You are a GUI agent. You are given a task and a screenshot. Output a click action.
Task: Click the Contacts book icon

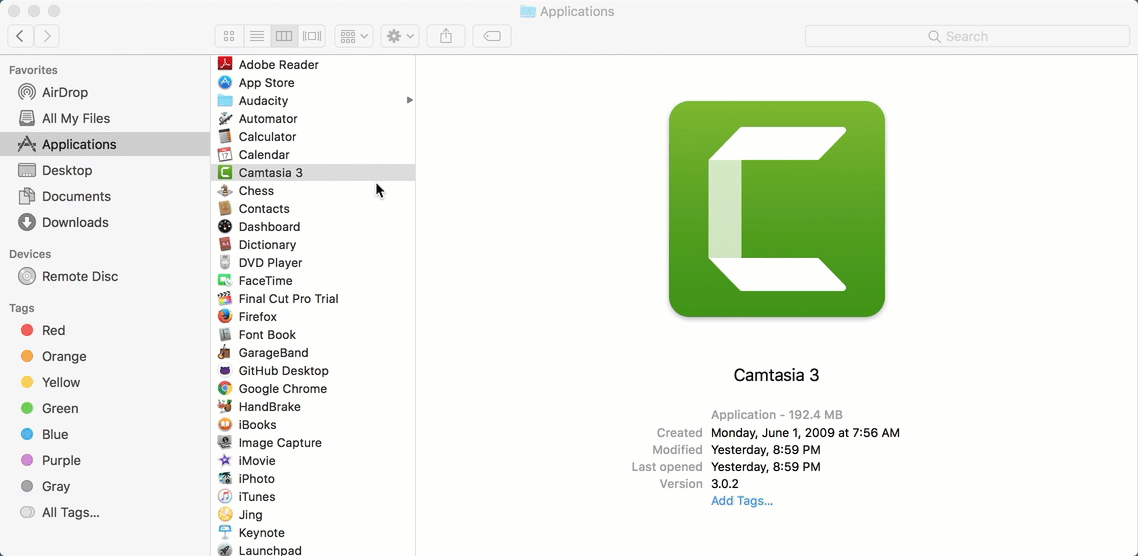point(225,208)
